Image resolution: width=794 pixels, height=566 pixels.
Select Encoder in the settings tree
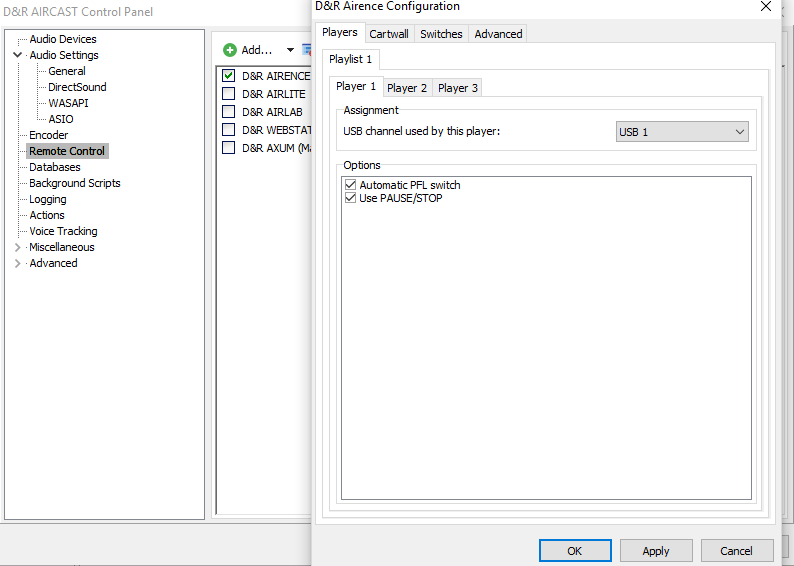[48, 135]
